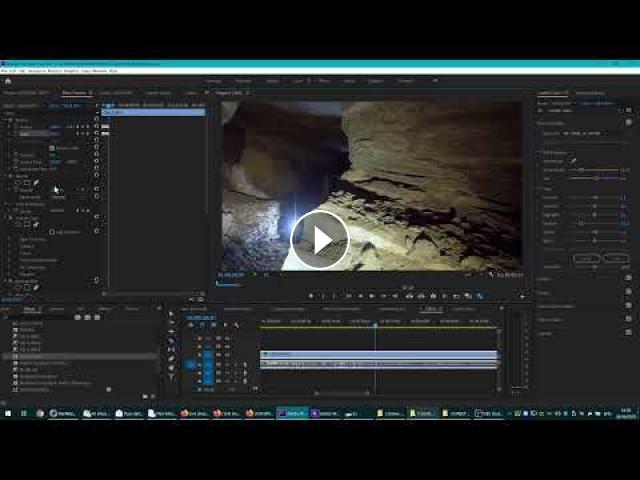The image size is (640, 480).
Task: Click the Lift button in Program monitor
Action: coord(409,296)
